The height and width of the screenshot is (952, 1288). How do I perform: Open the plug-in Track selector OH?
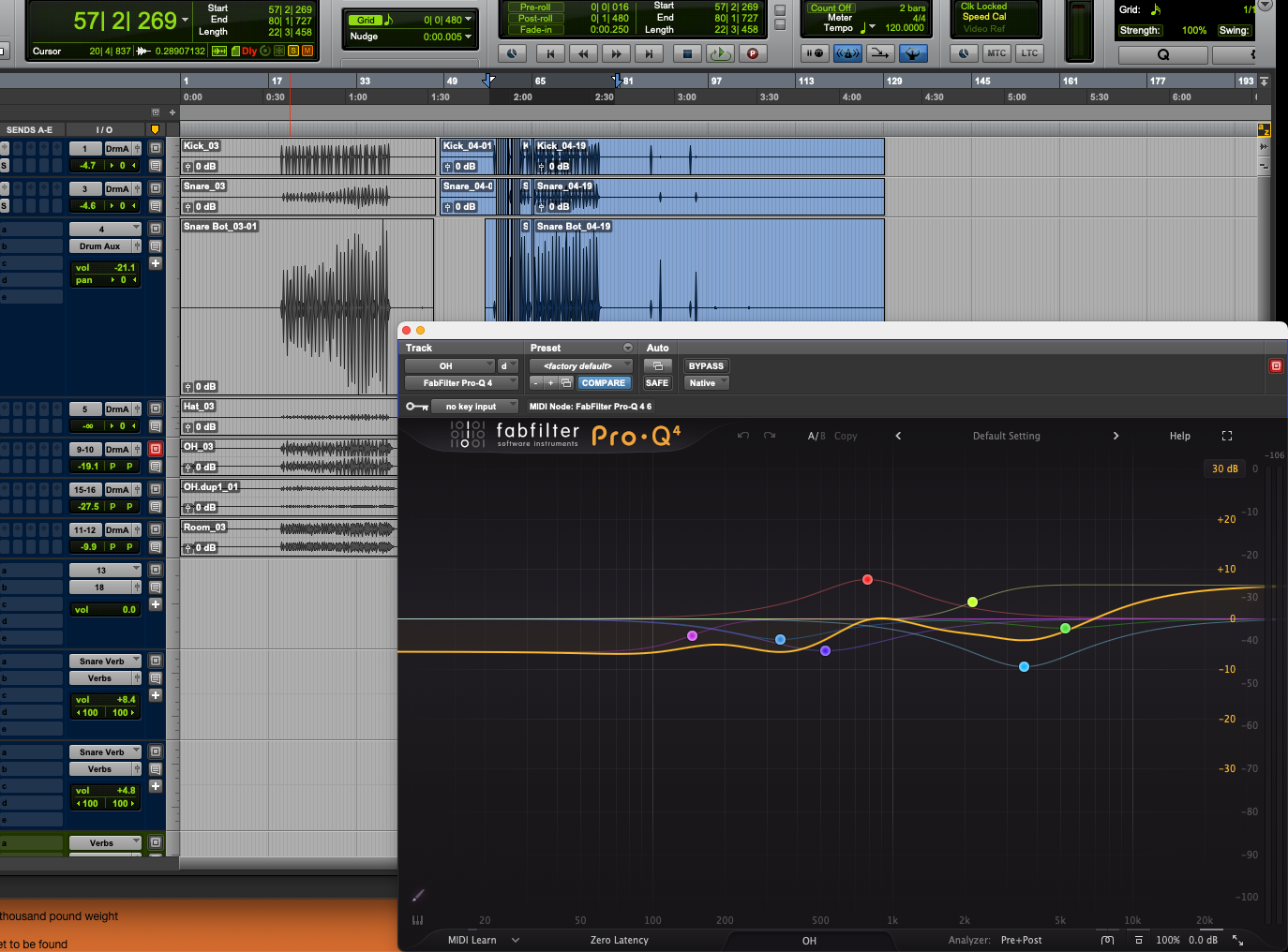[449, 366]
